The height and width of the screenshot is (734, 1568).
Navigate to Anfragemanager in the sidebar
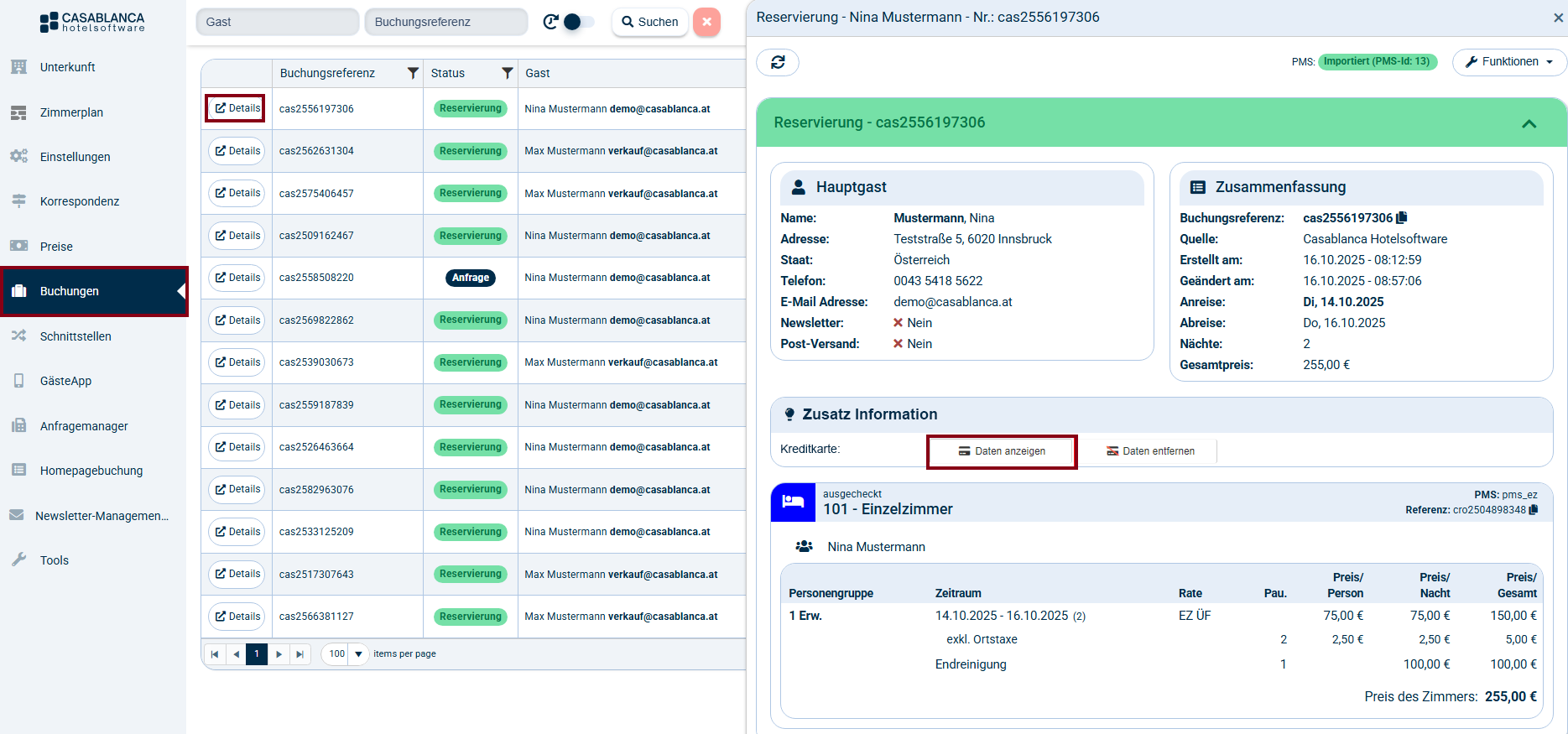click(x=84, y=426)
